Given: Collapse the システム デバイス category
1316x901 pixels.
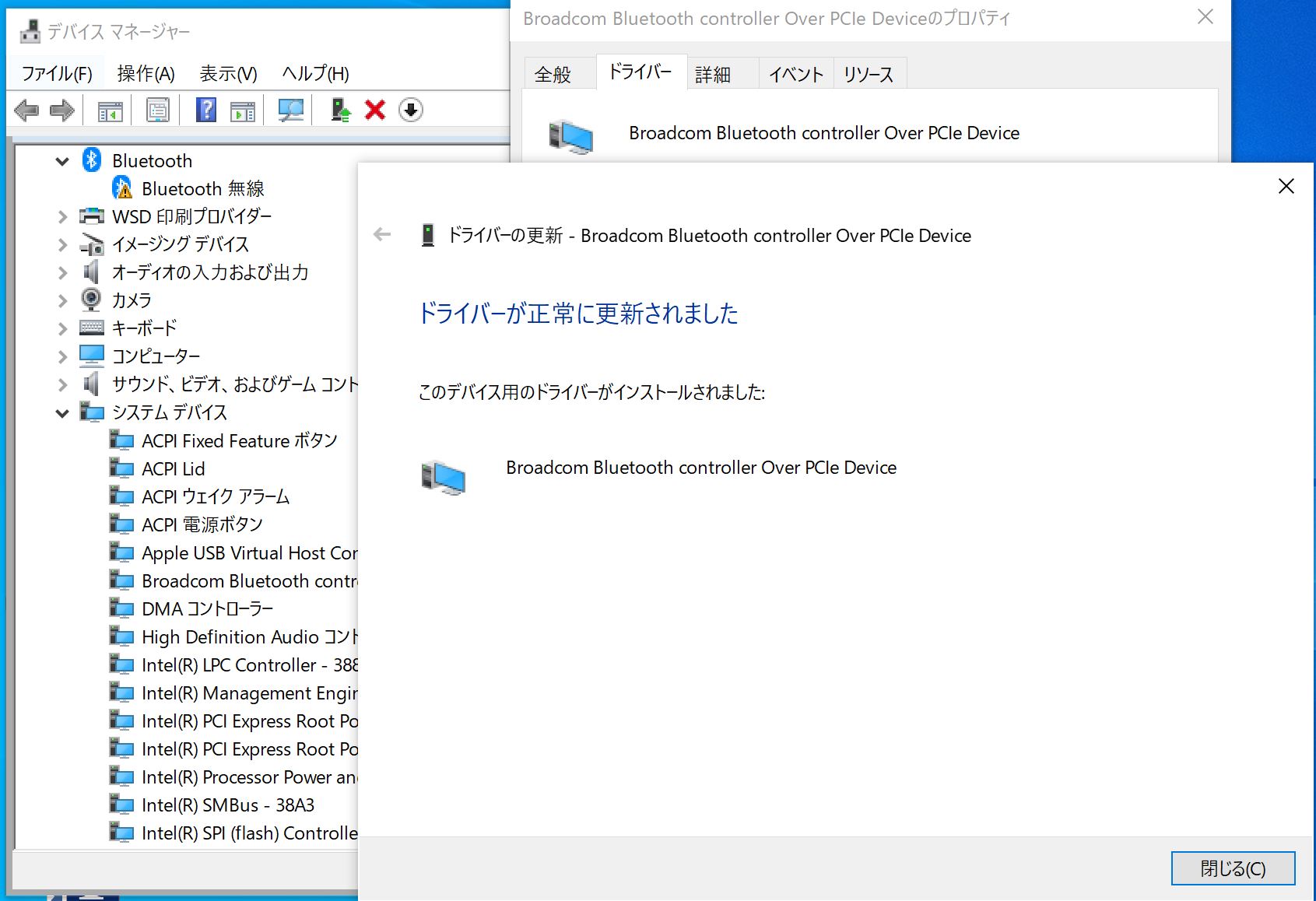Looking at the screenshot, I should pyautogui.click(x=62, y=413).
